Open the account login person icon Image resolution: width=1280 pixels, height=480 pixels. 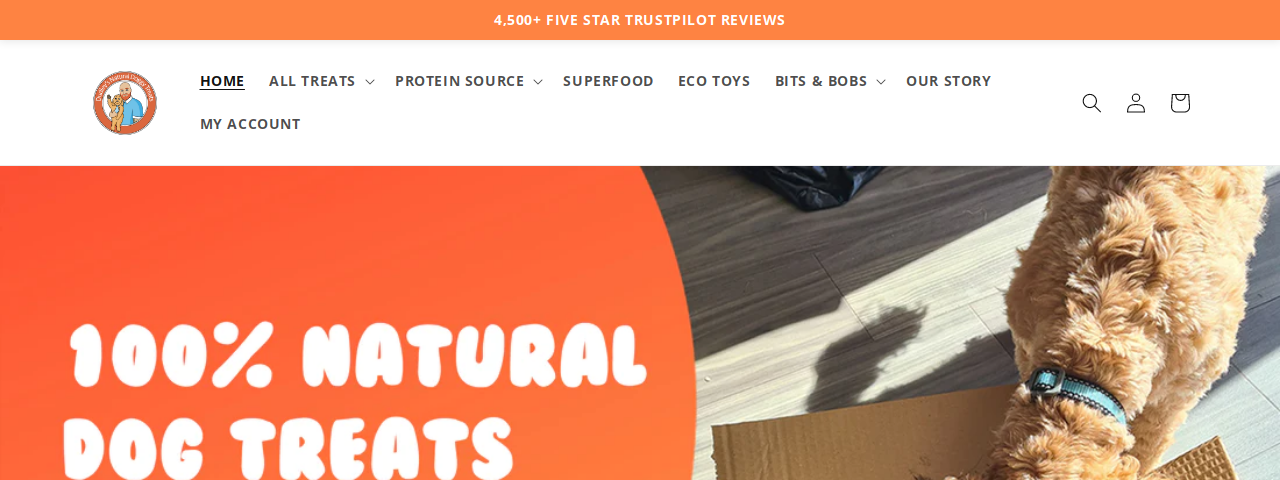tap(1136, 103)
